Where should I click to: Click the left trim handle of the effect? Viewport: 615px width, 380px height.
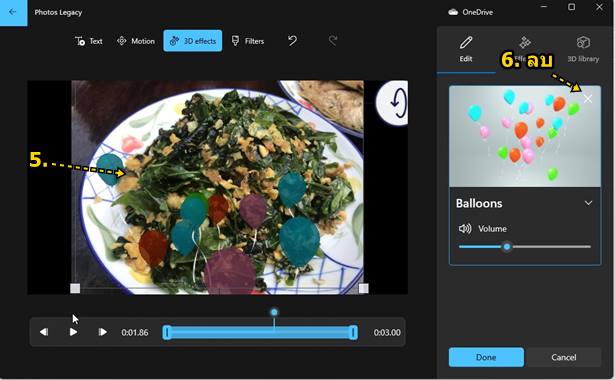point(167,333)
